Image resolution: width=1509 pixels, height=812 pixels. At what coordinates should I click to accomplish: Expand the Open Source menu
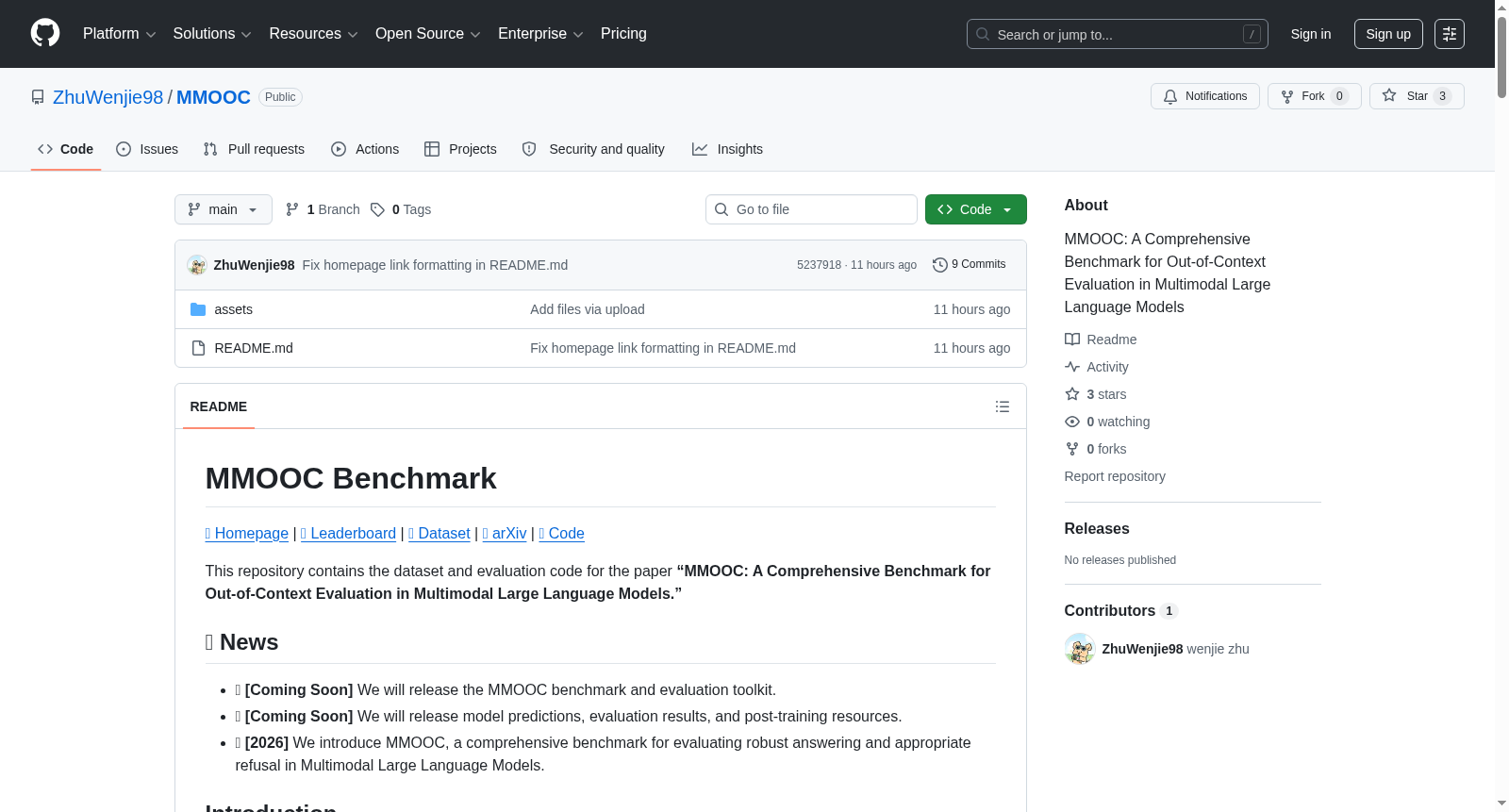(428, 34)
